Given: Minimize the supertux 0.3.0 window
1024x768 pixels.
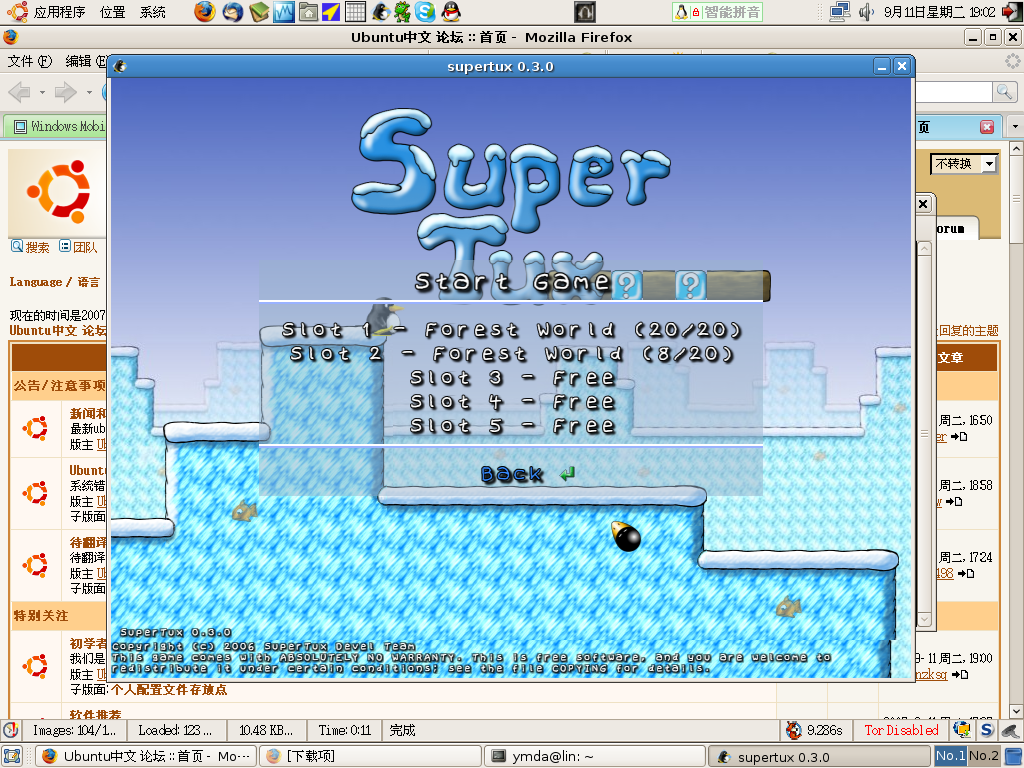Looking at the screenshot, I should click(x=882, y=66).
